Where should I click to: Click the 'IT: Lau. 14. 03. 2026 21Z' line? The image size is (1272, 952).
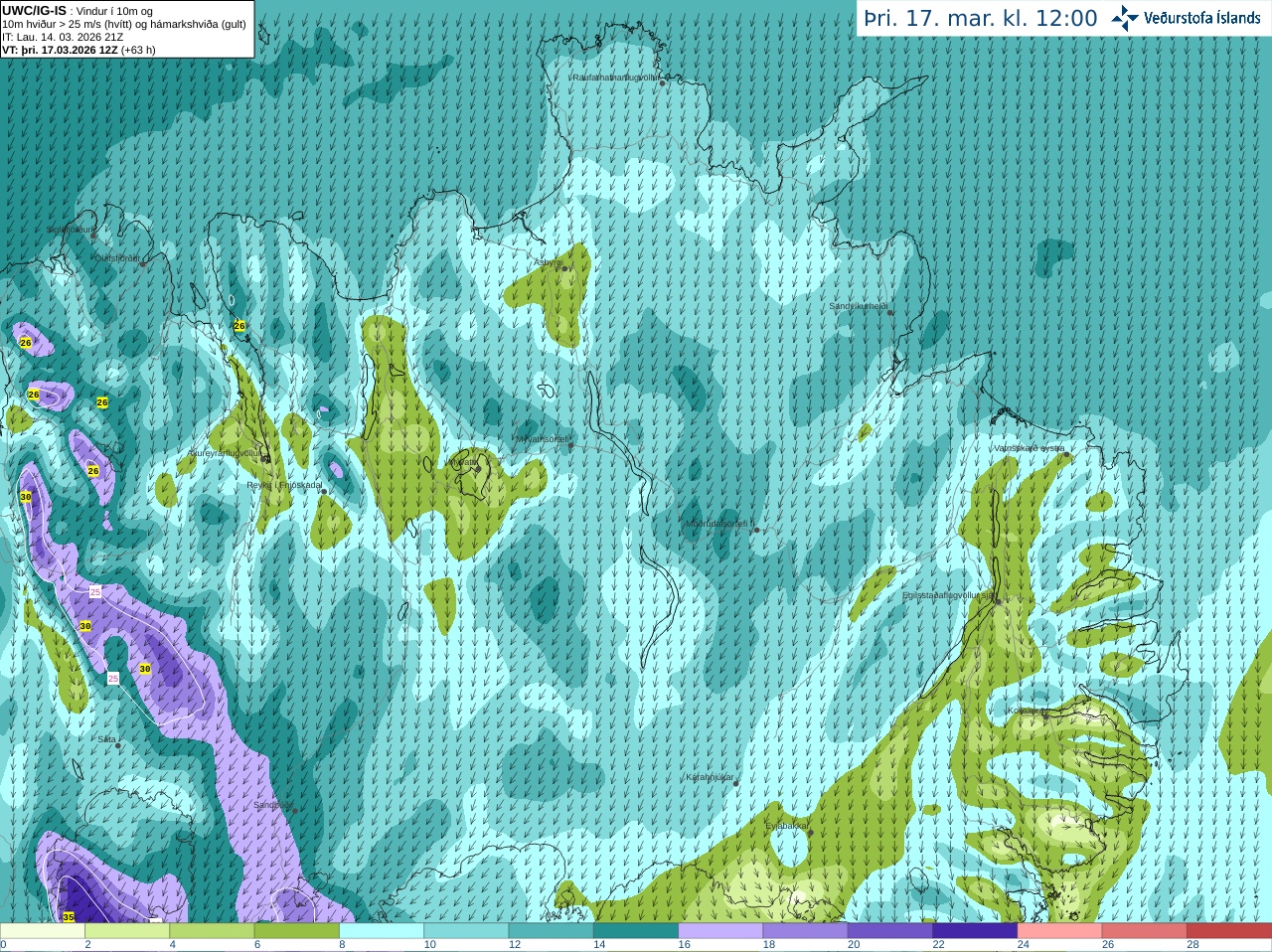point(63,37)
